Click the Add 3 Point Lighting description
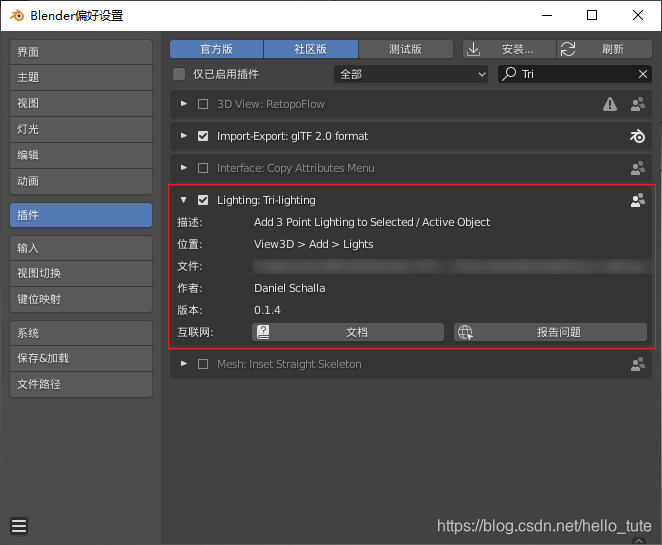 (x=372, y=222)
